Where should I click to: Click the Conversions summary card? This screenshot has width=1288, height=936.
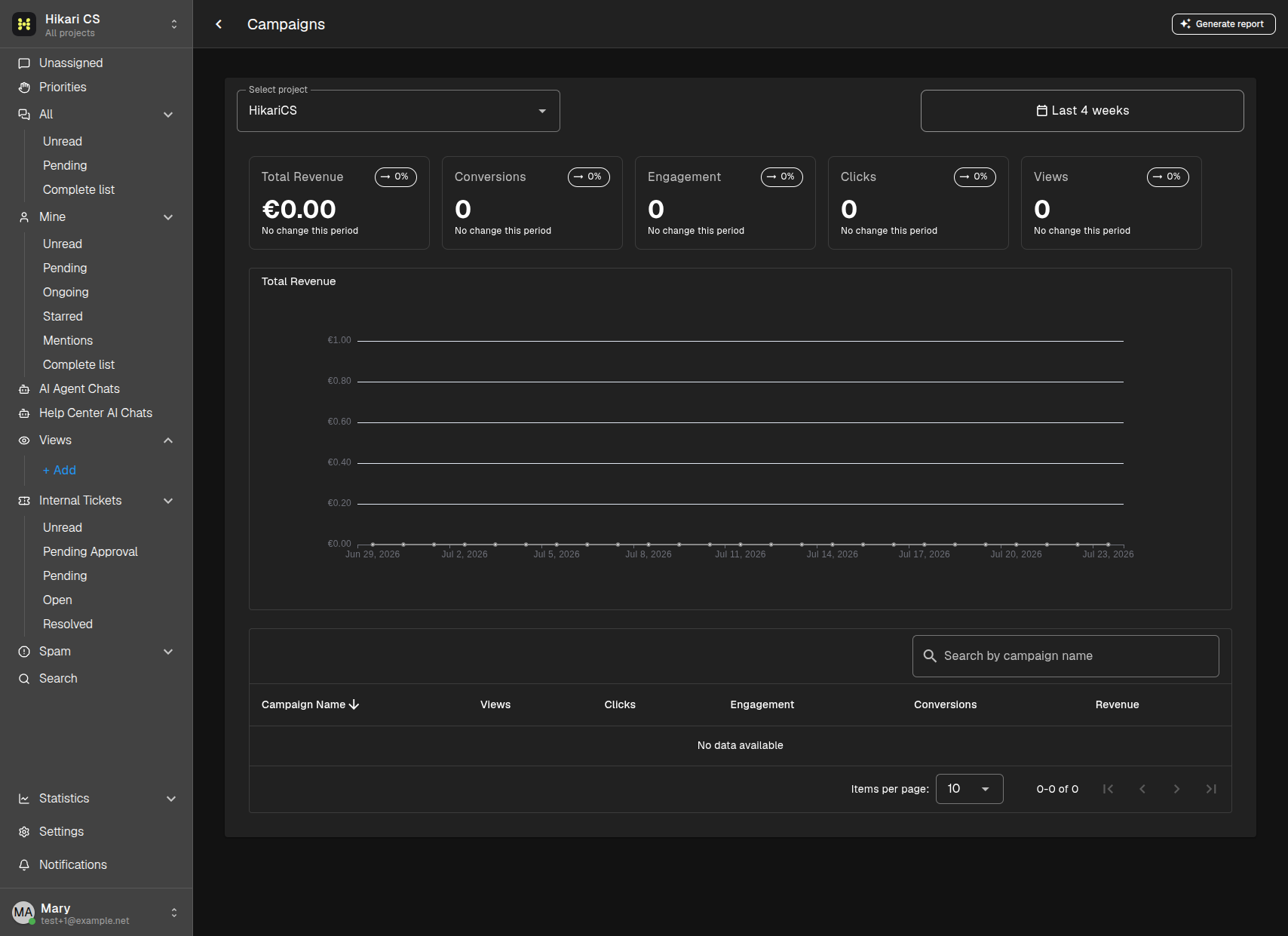pos(532,203)
